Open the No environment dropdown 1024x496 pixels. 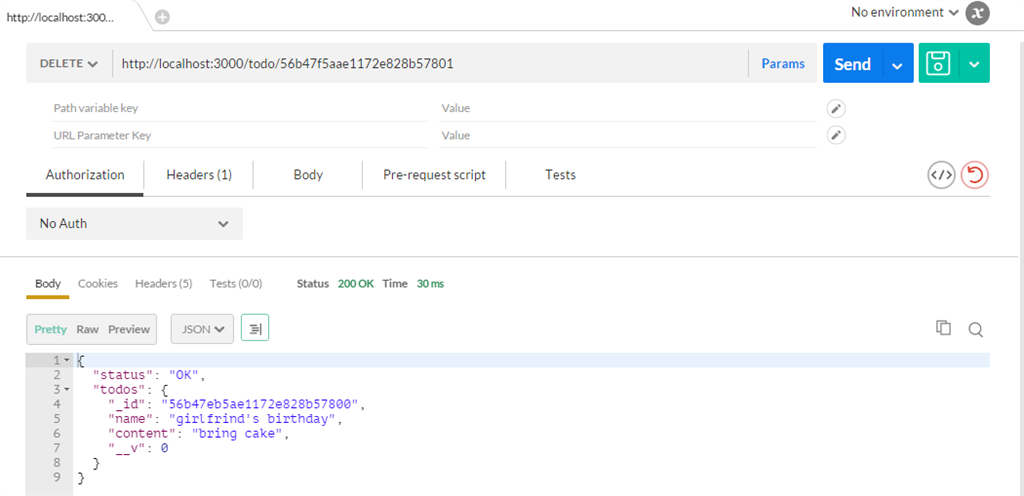tap(905, 13)
